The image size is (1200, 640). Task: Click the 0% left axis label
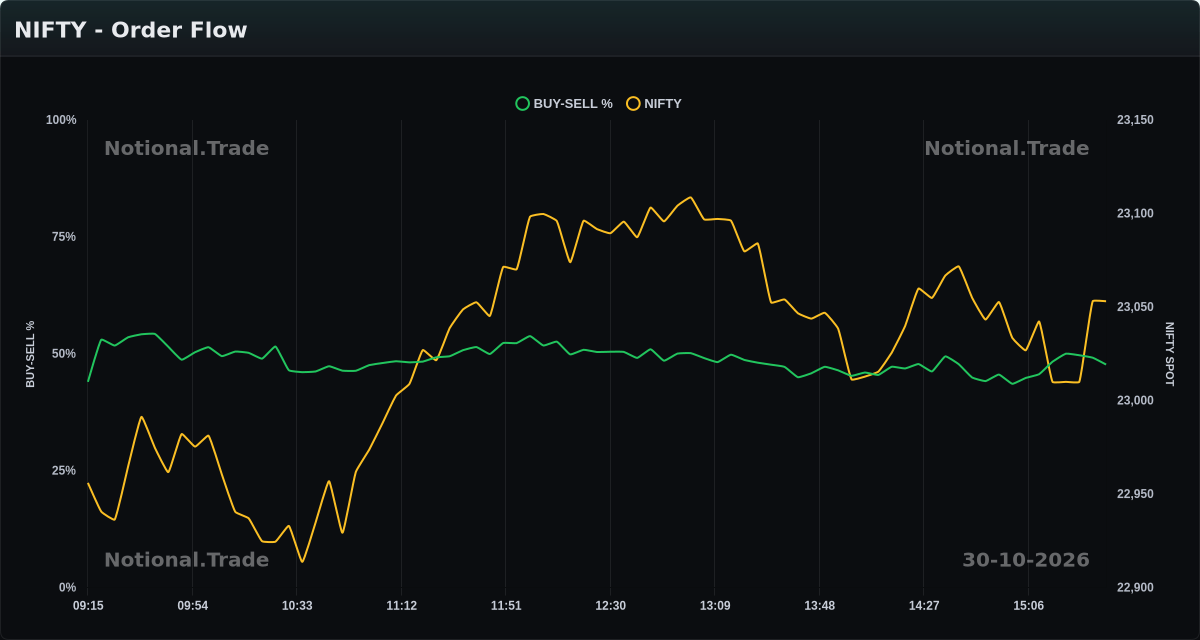tap(67, 588)
